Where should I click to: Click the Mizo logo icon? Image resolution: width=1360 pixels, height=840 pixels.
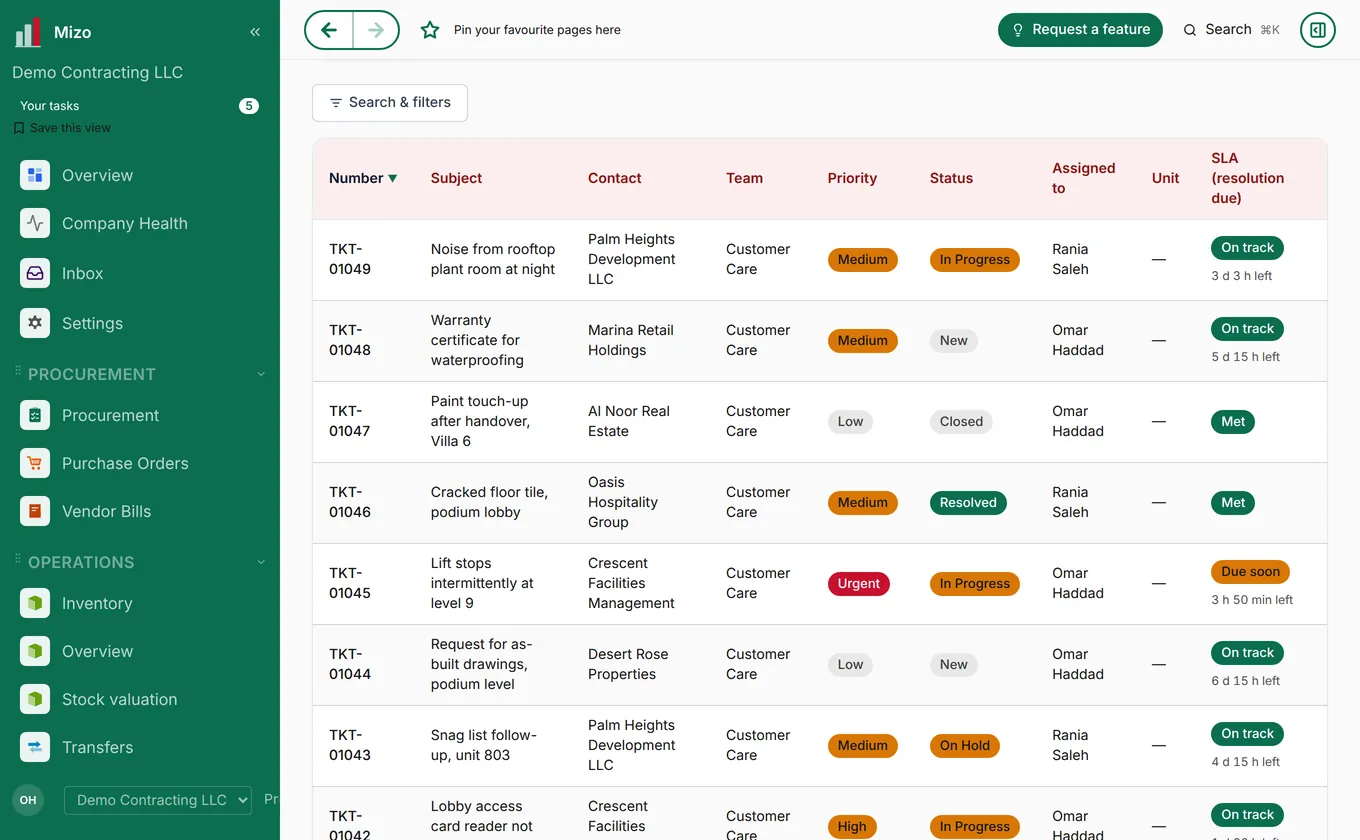point(28,32)
